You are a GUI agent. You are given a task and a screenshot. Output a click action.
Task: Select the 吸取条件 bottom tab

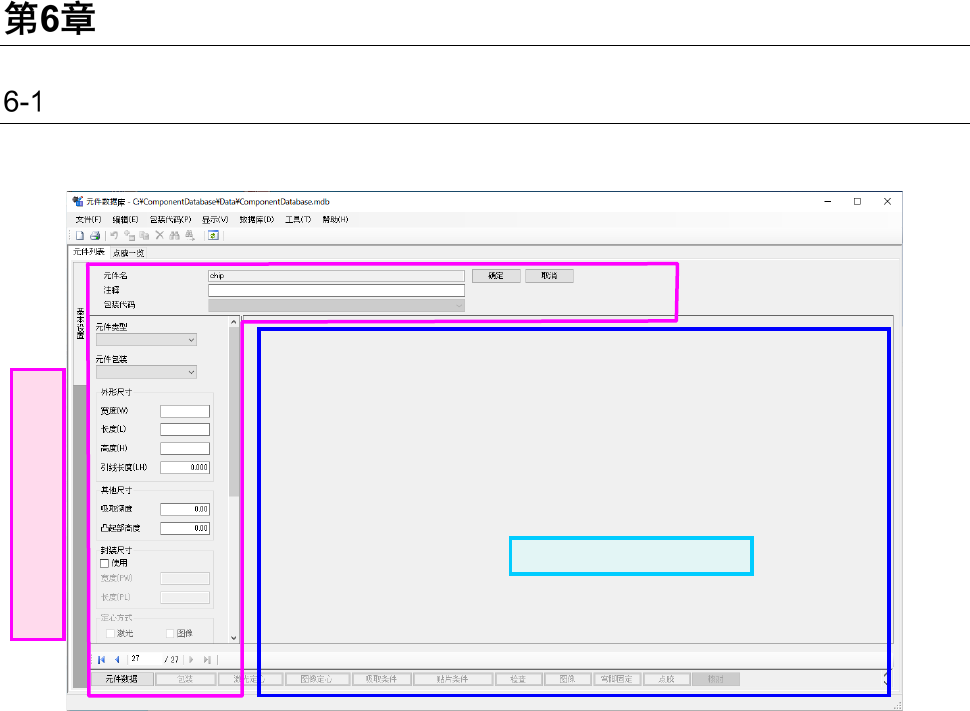[381, 679]
